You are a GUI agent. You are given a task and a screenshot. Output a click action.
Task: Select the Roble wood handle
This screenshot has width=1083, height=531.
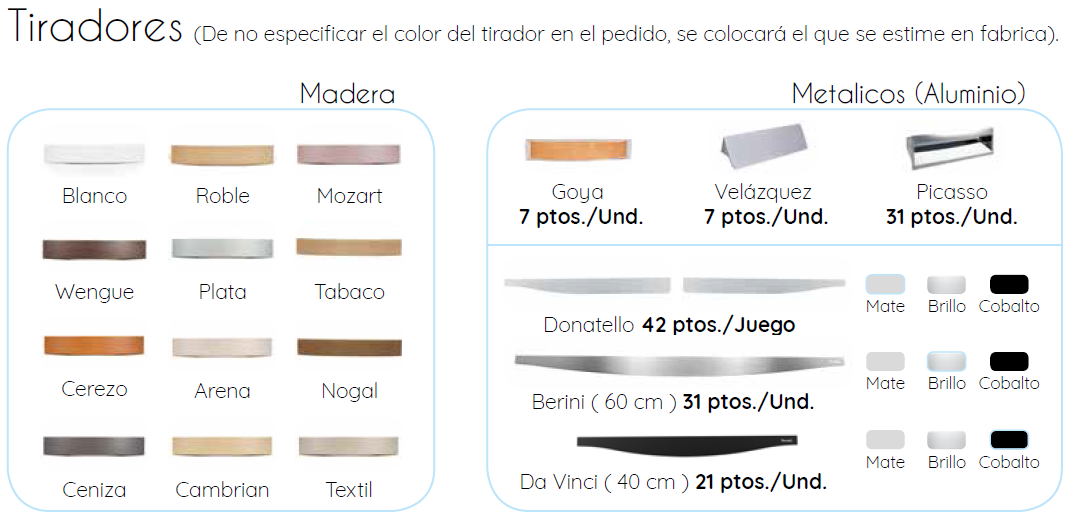click(222, 155)
